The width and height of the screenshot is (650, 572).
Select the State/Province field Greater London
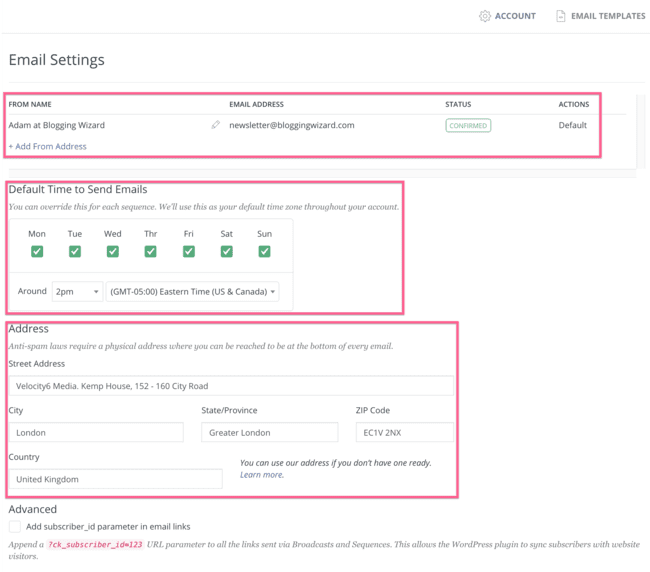(x=269, y=432)
